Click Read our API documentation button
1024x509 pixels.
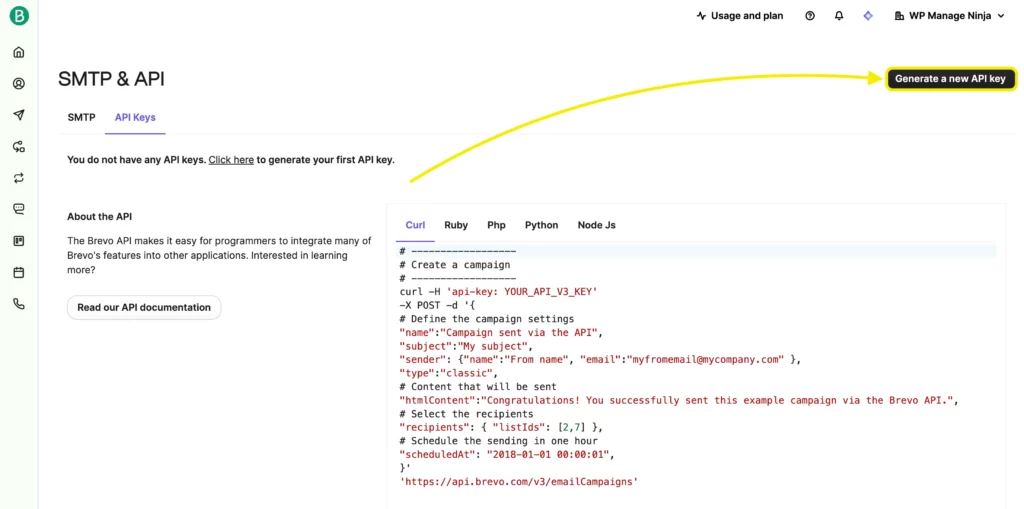(x=144, y=307)
